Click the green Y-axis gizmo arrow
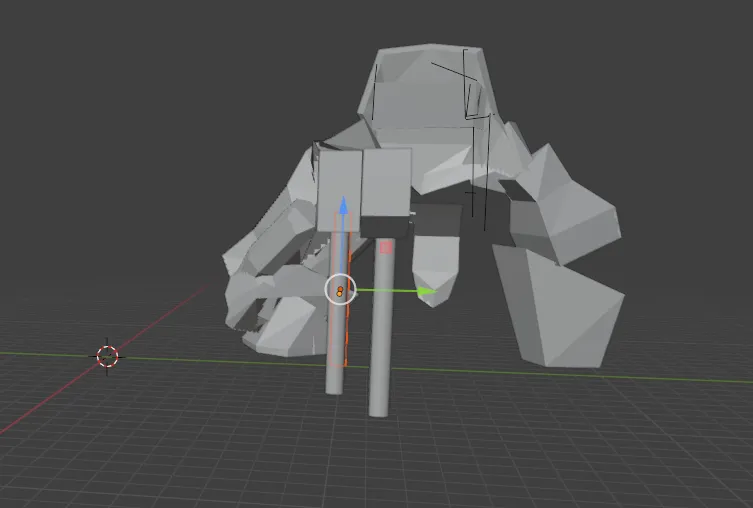This screenshot has width=753, height=508. 427,291
